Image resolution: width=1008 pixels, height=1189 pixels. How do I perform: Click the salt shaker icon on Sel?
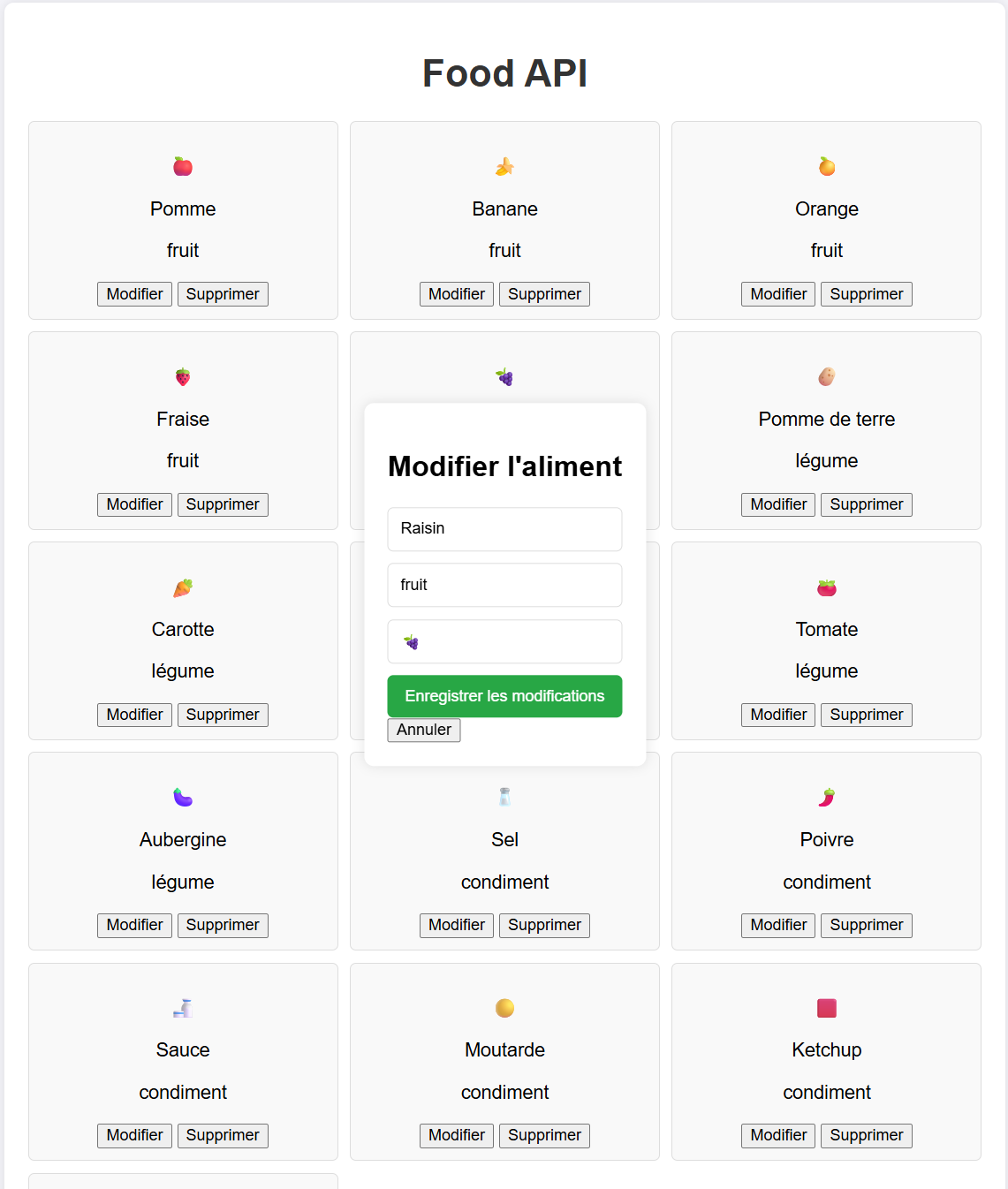click(504, 798)
